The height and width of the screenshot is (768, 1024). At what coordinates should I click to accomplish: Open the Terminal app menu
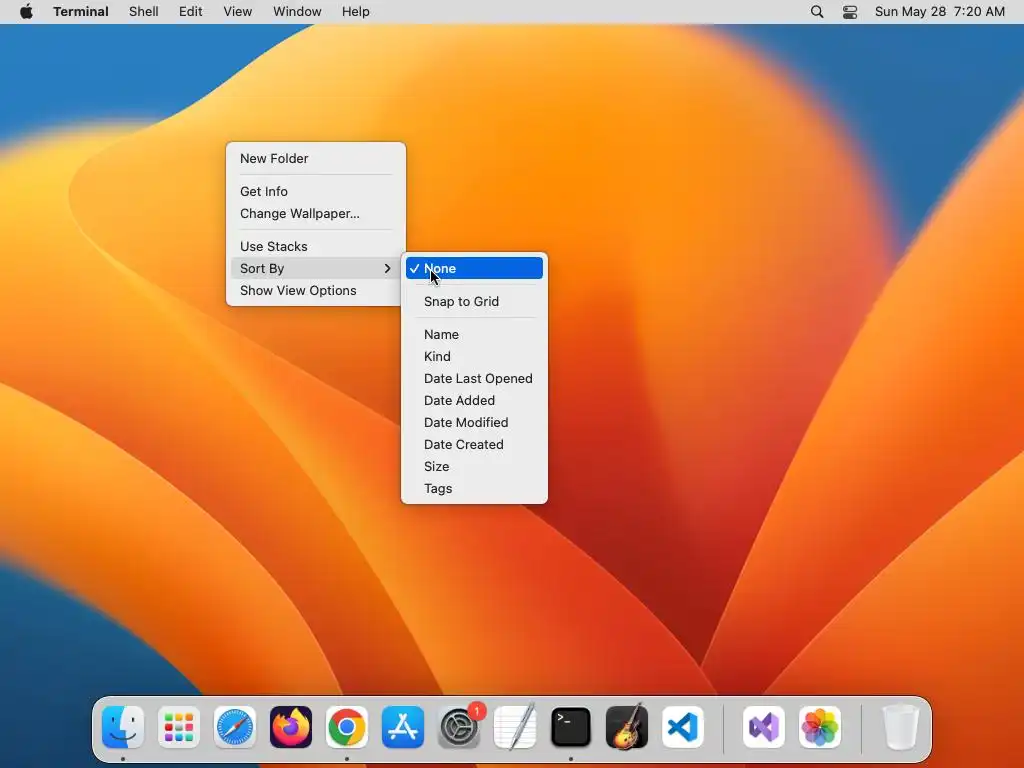(81, 12)
